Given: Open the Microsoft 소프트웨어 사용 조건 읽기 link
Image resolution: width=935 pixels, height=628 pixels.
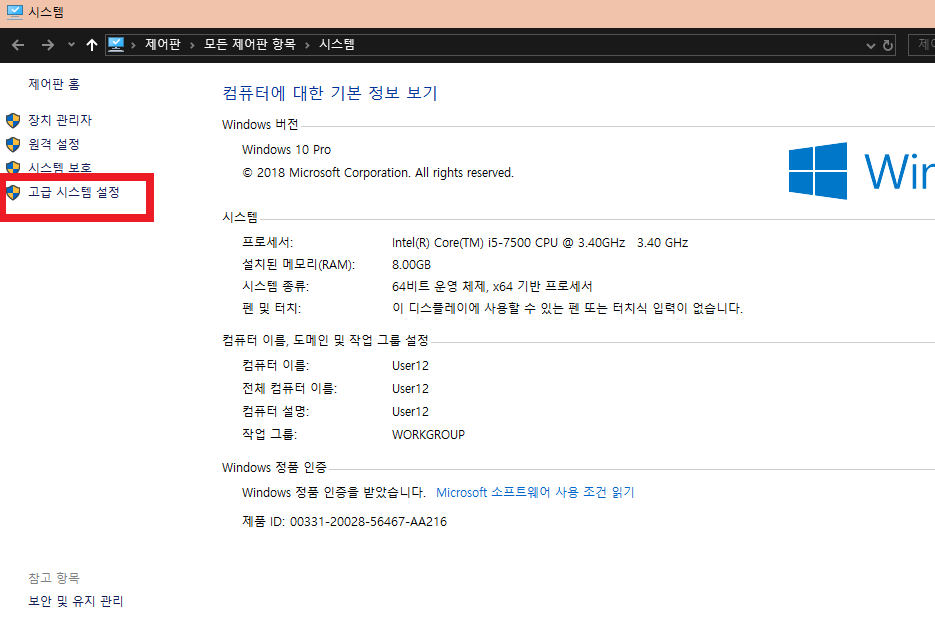Looking at the screenshot, I should click(535, 492).
